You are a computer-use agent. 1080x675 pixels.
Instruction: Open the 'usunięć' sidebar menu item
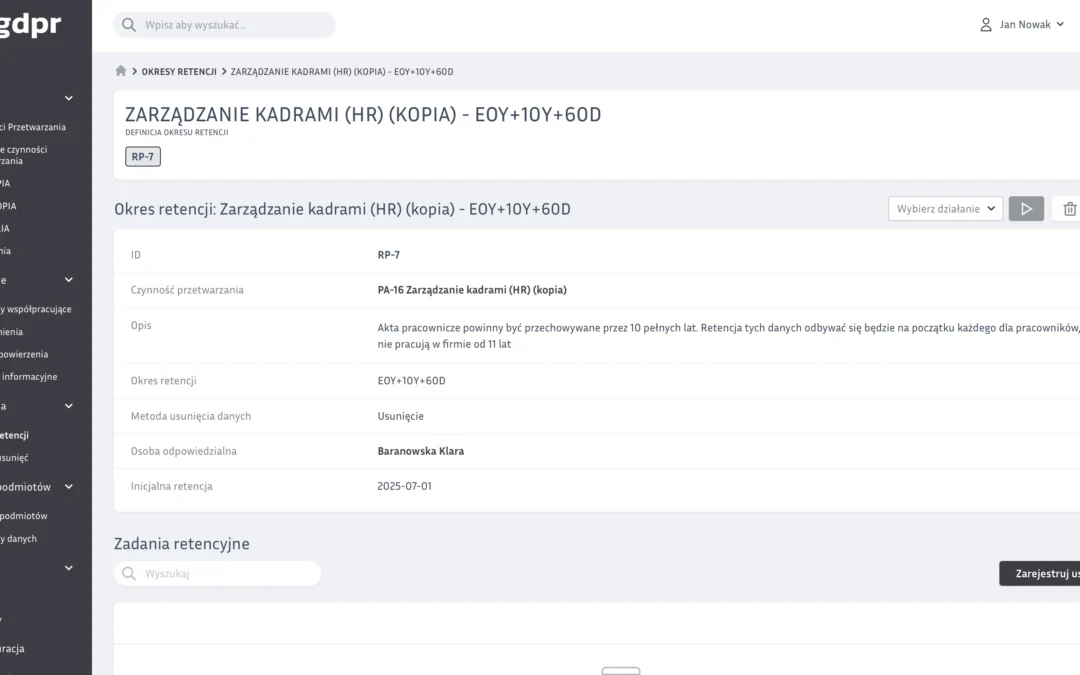coord(15,458)
